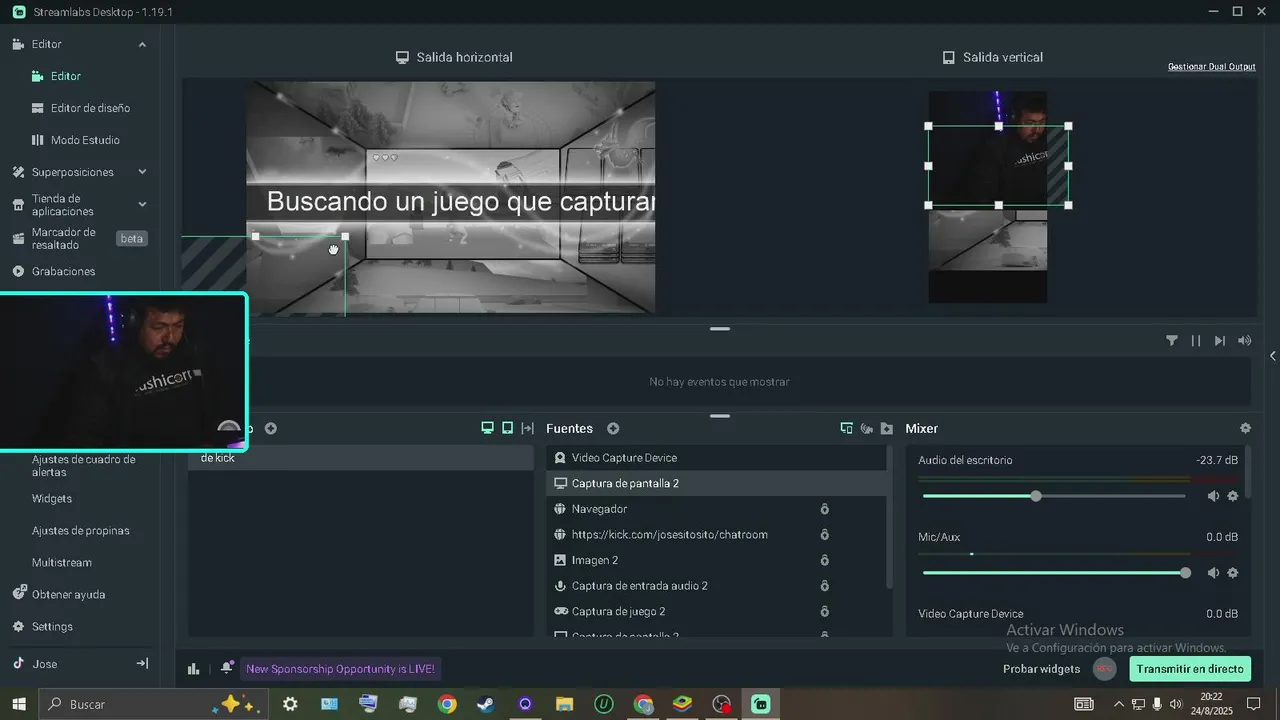
Task: Open Grabaciones page
Action: click(x=63, y=271)
